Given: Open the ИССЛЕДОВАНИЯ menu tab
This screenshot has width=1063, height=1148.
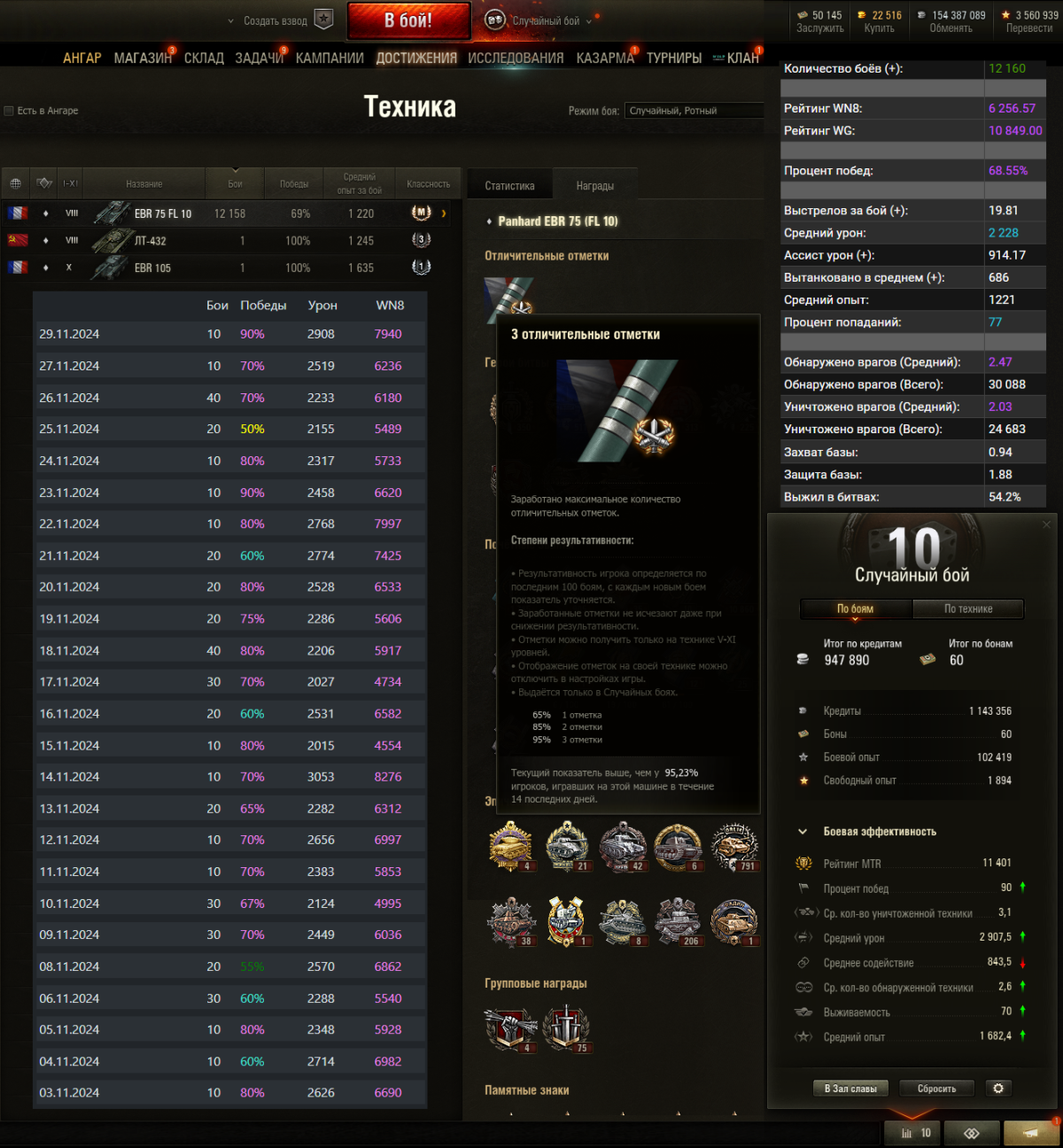Looking at the screenshot, I should [x=516, y=58].
